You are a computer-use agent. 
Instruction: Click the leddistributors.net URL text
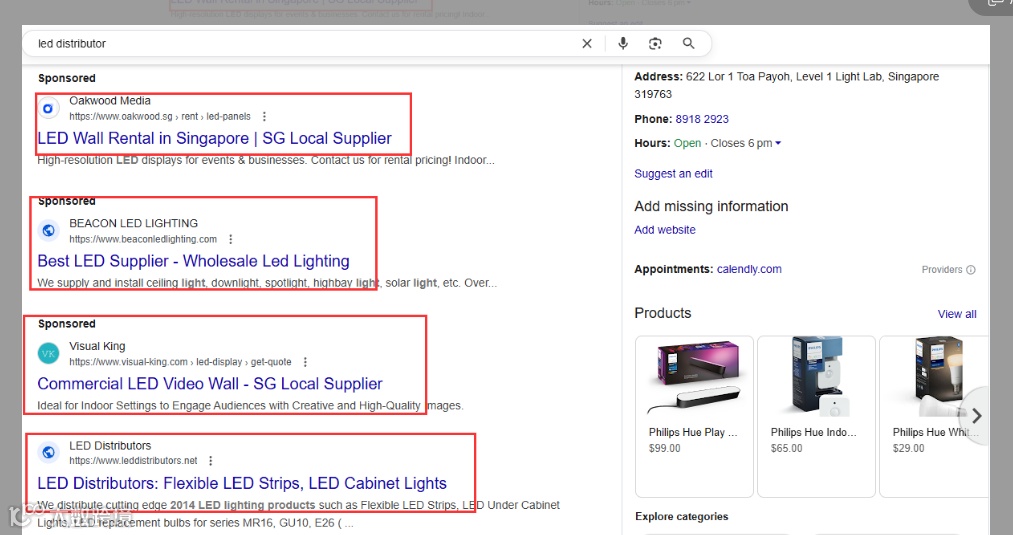[133, 461]
